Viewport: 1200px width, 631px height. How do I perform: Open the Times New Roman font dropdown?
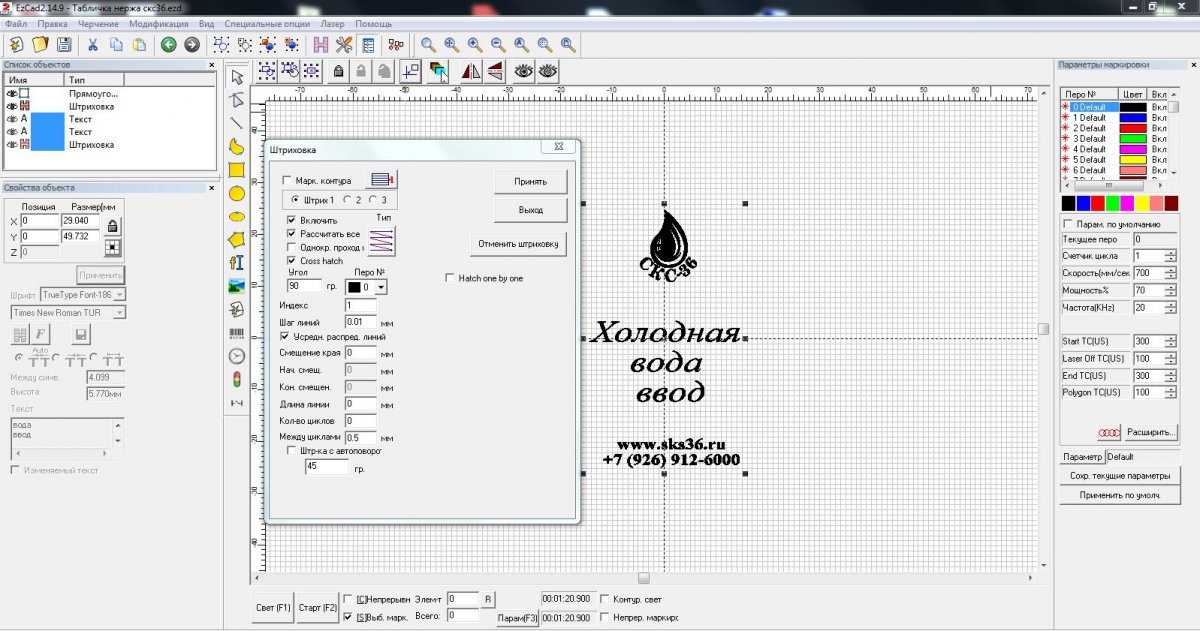click(120, 312)
